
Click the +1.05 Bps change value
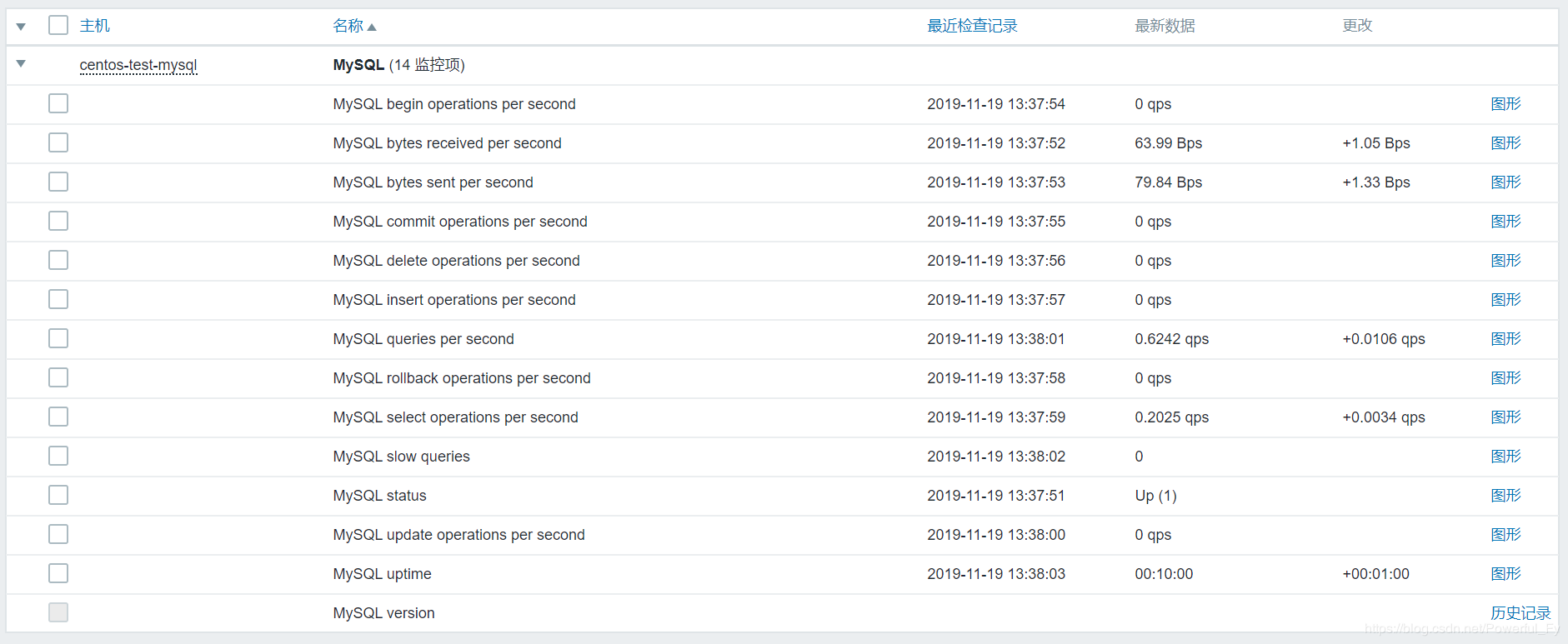point(1376,143)
